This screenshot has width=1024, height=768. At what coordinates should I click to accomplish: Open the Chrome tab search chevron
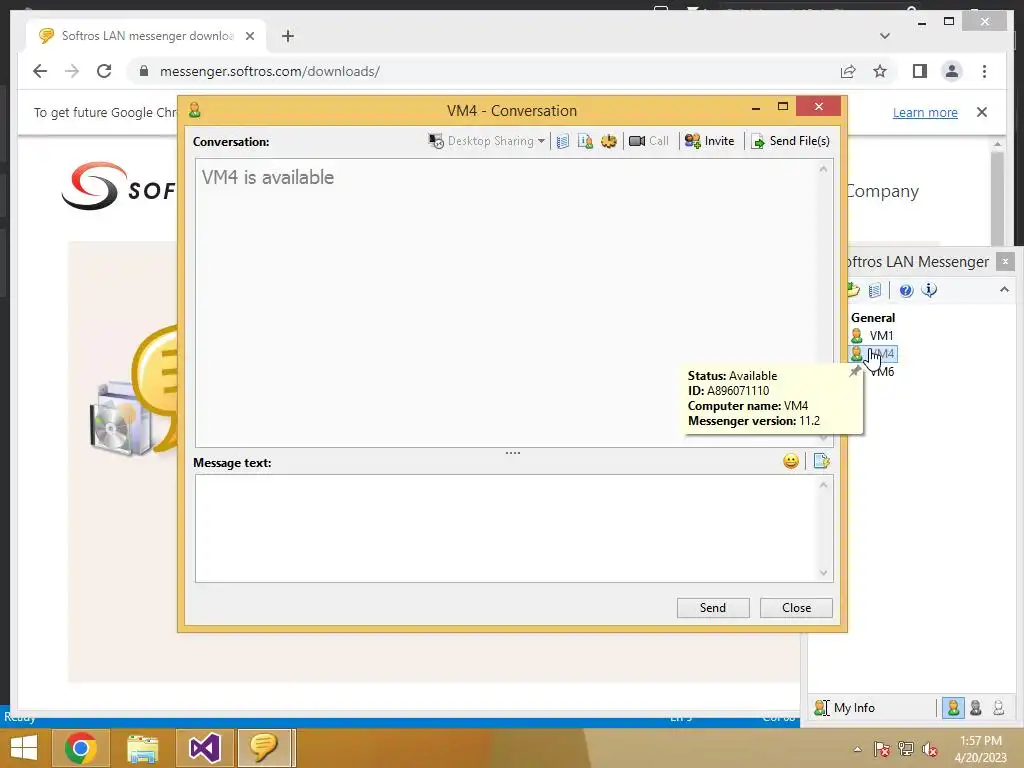point(884,36)
